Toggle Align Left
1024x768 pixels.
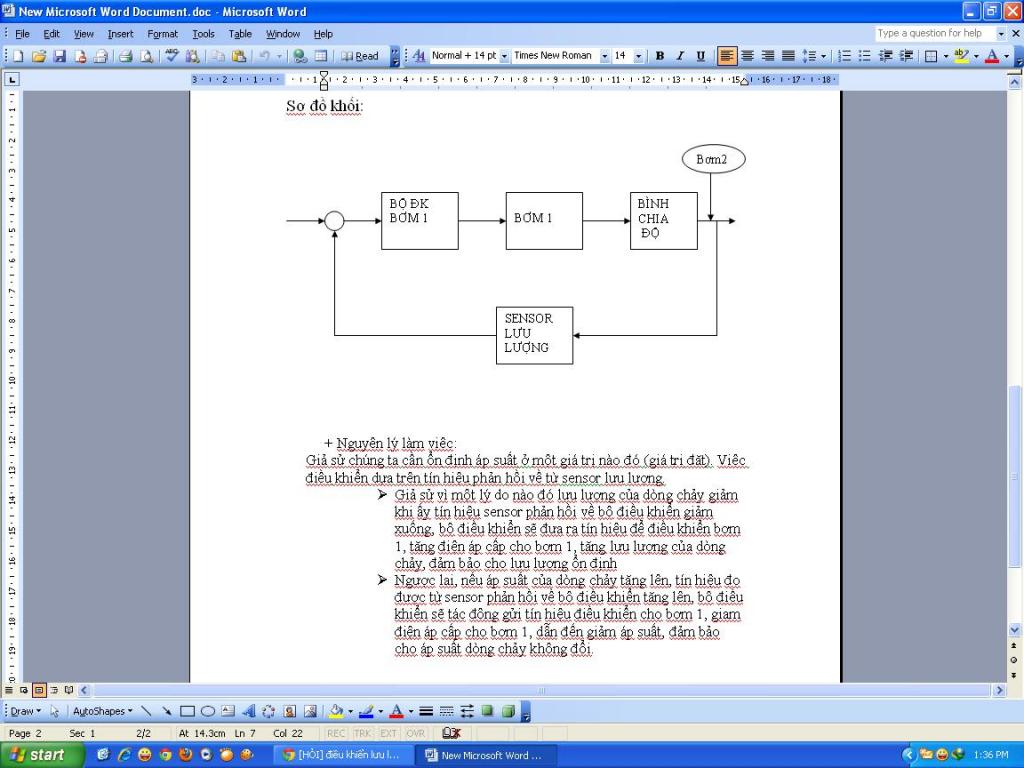[x=726, y=56]
